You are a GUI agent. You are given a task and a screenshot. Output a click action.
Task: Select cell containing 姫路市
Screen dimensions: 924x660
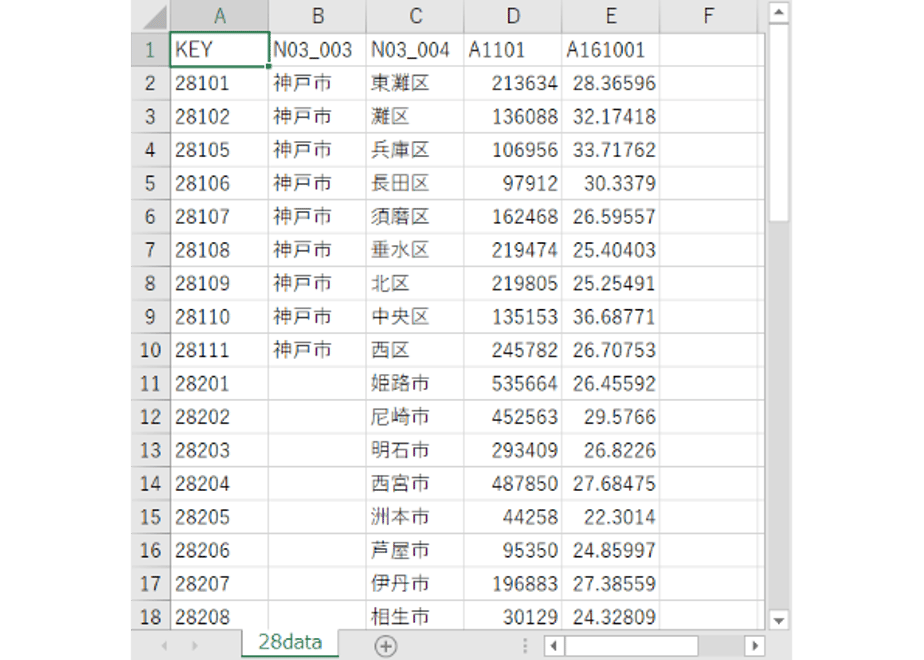click(x=415, y=383)
